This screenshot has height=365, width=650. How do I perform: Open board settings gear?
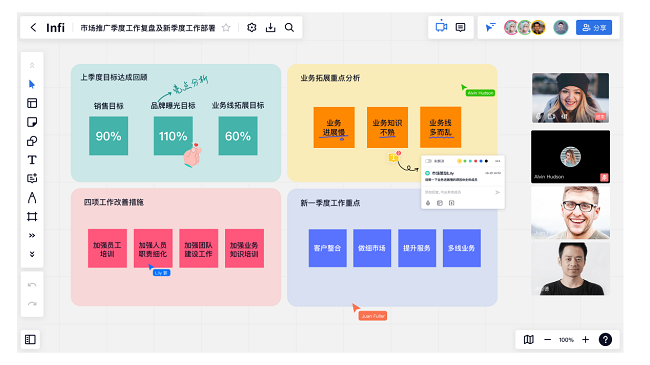click(252, 27)
